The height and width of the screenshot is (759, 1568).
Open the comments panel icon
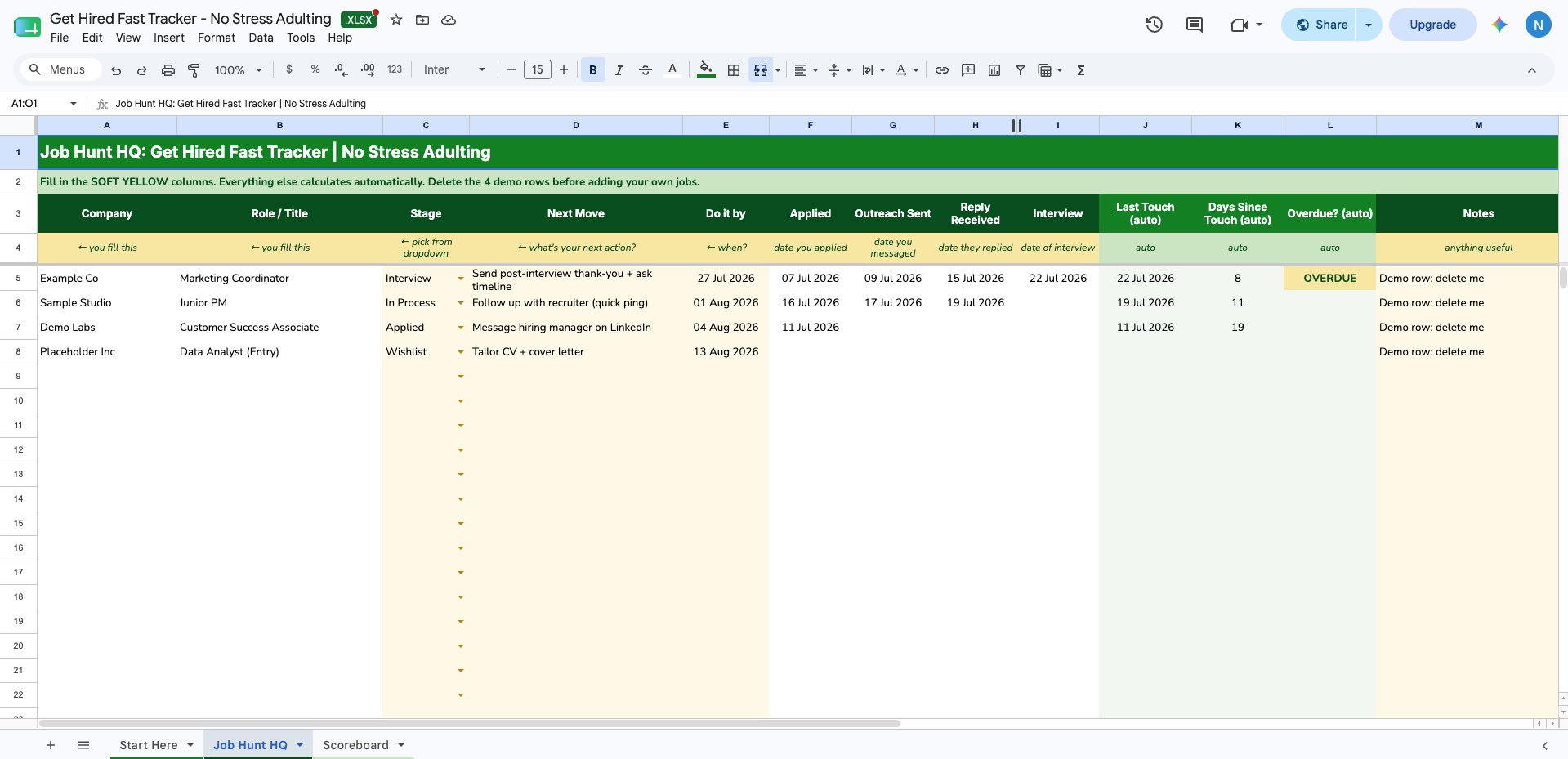coord(1195,25)
